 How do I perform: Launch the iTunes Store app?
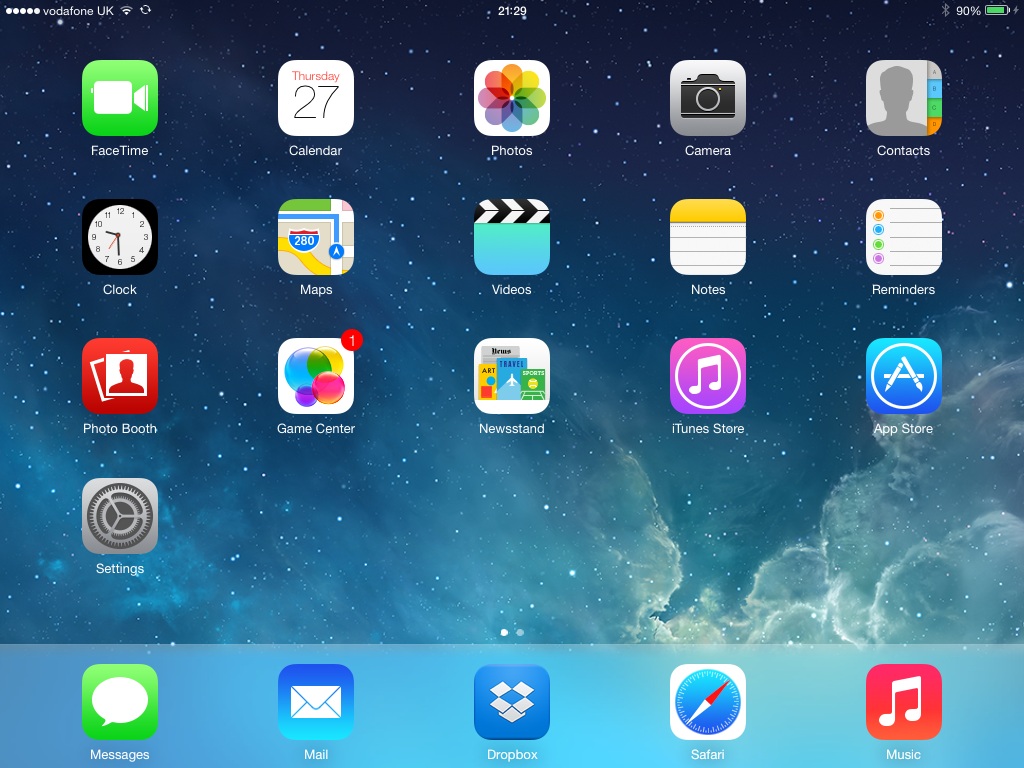[707, 376]
